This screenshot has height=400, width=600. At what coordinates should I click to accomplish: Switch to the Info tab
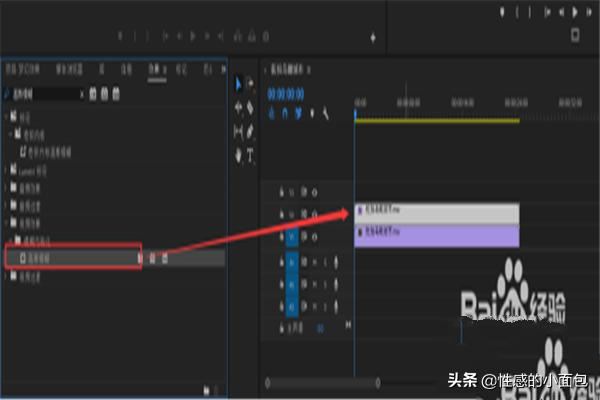126,69
